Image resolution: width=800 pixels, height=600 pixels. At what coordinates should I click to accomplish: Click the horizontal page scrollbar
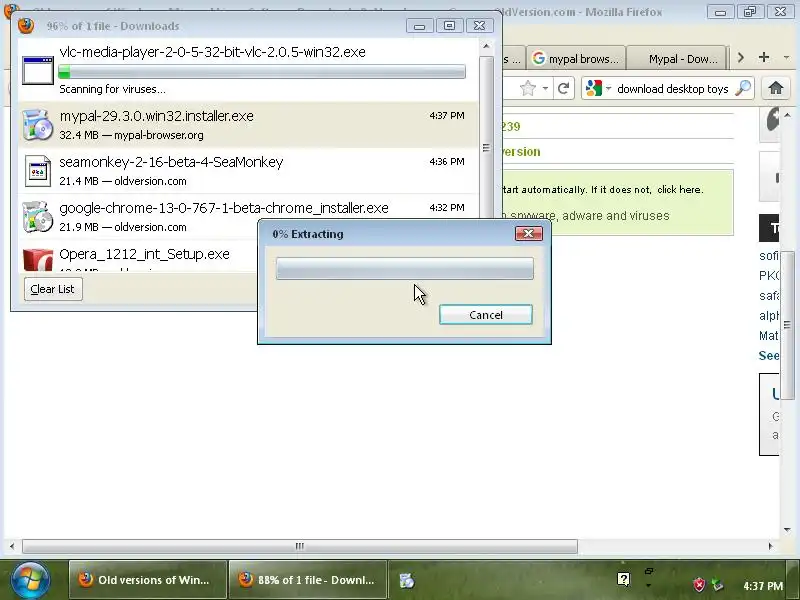point(299,546)
